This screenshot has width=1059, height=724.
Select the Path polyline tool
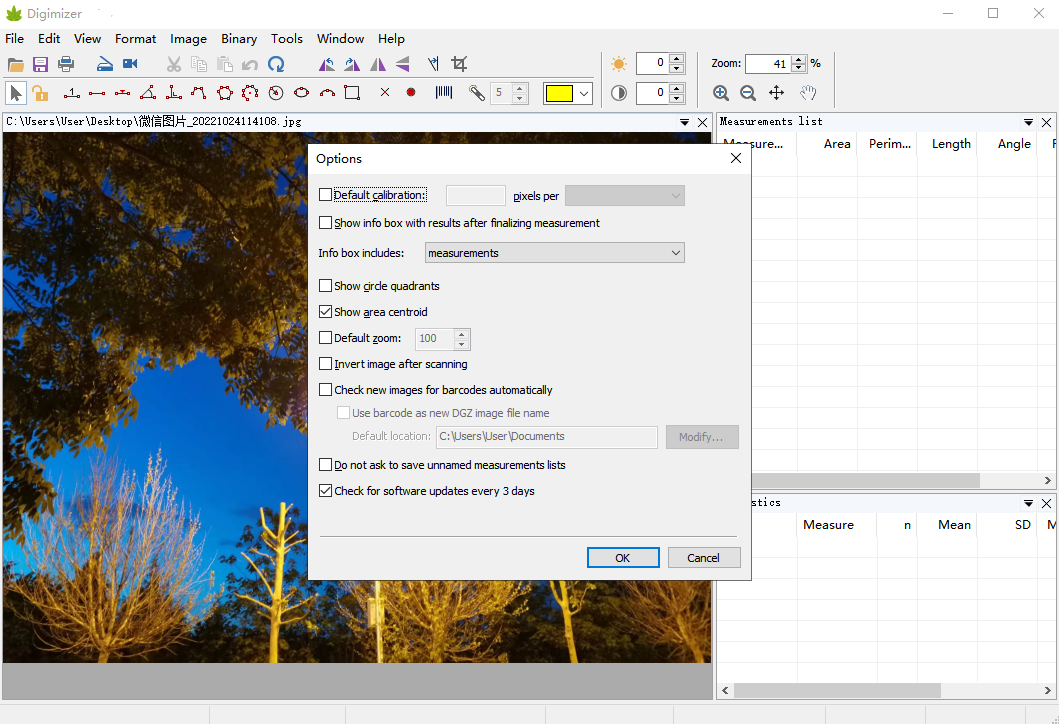199,93
